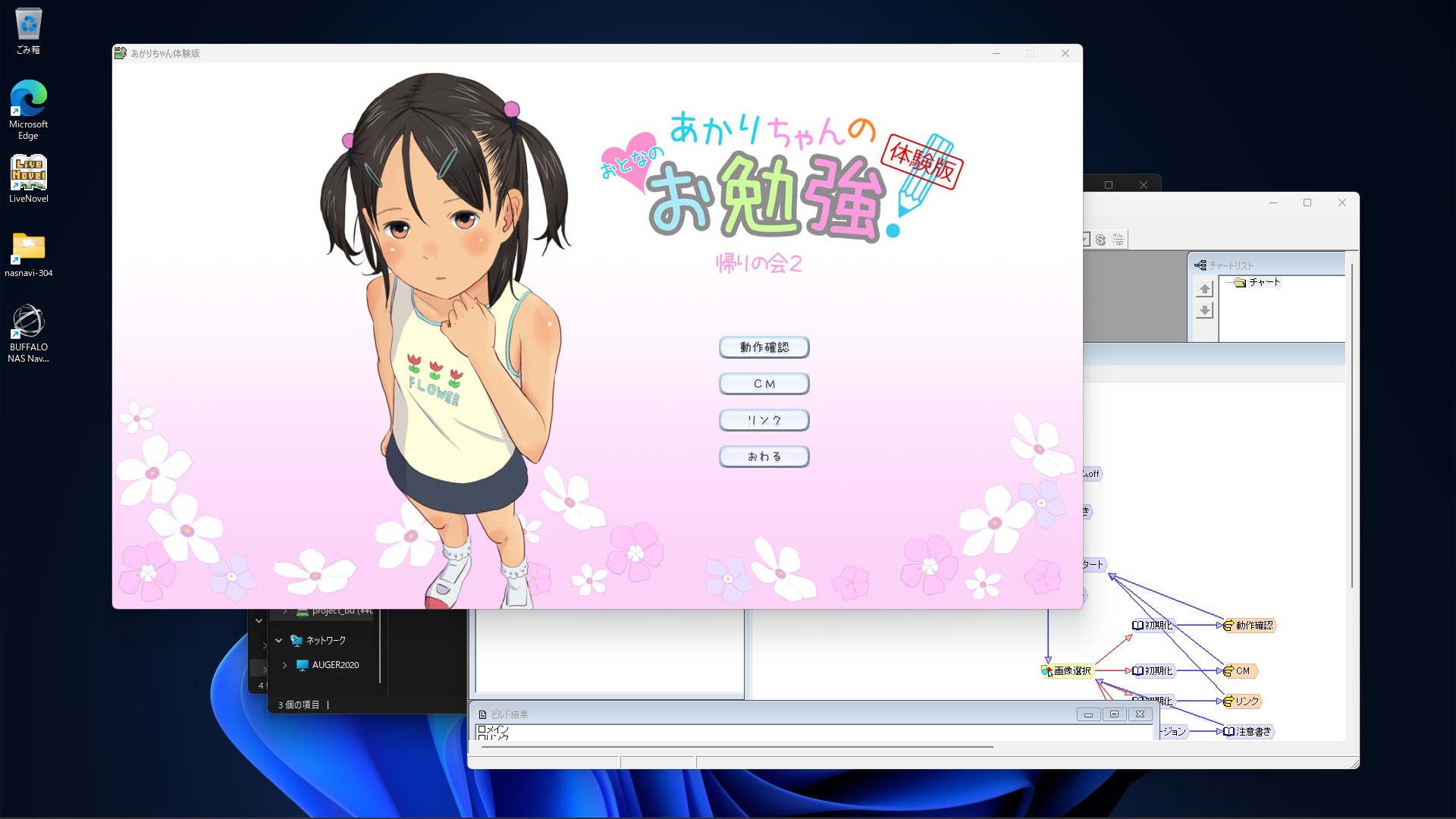This screenshot has width=1456, height=819.
Task: Select the 初期化 node linked to 動作確認
Action: (1153, 626)
